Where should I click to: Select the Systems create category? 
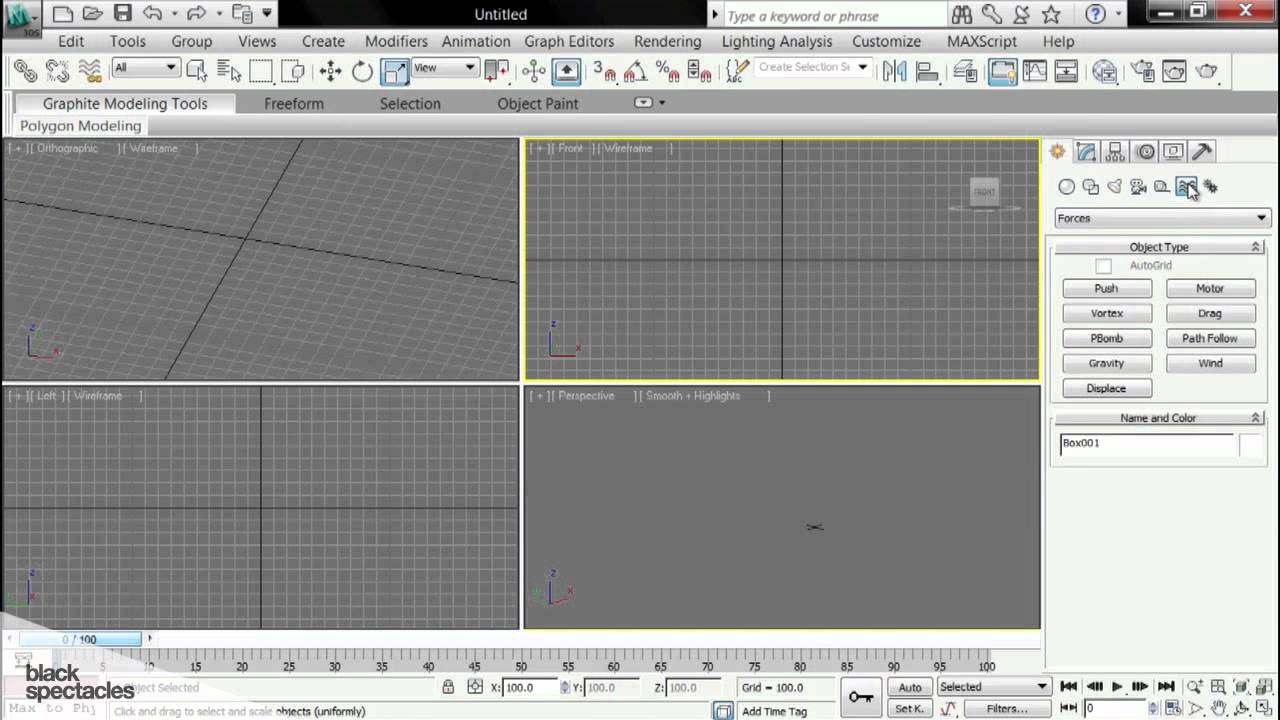[1210, 187]
